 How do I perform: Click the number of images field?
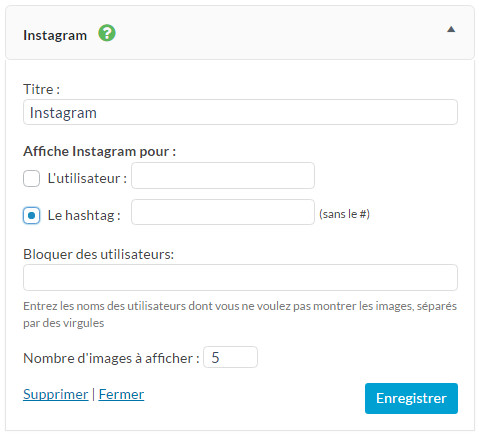point(230,357)
